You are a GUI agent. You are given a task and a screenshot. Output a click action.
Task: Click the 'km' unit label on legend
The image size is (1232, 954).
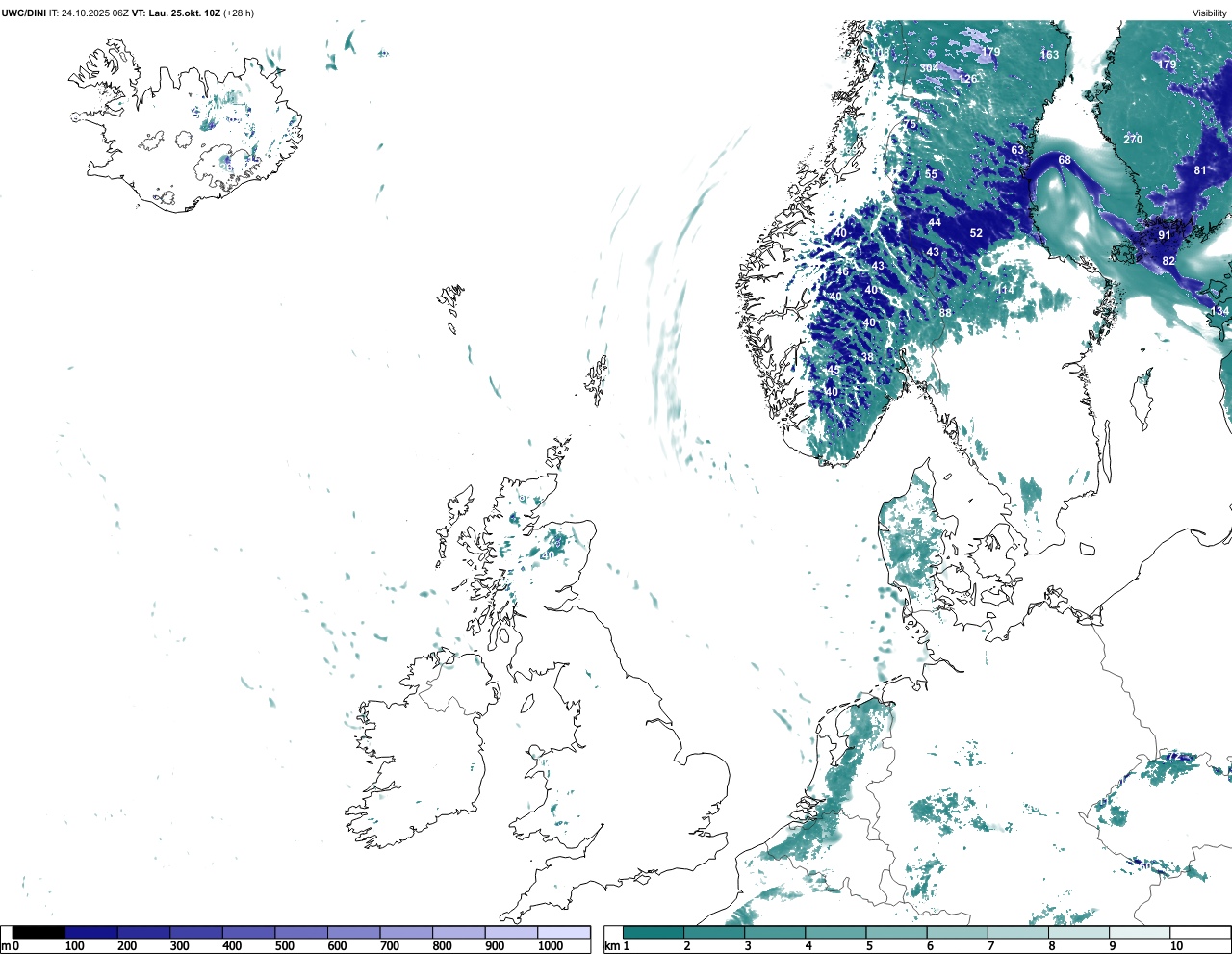click(x=612, y=946)
